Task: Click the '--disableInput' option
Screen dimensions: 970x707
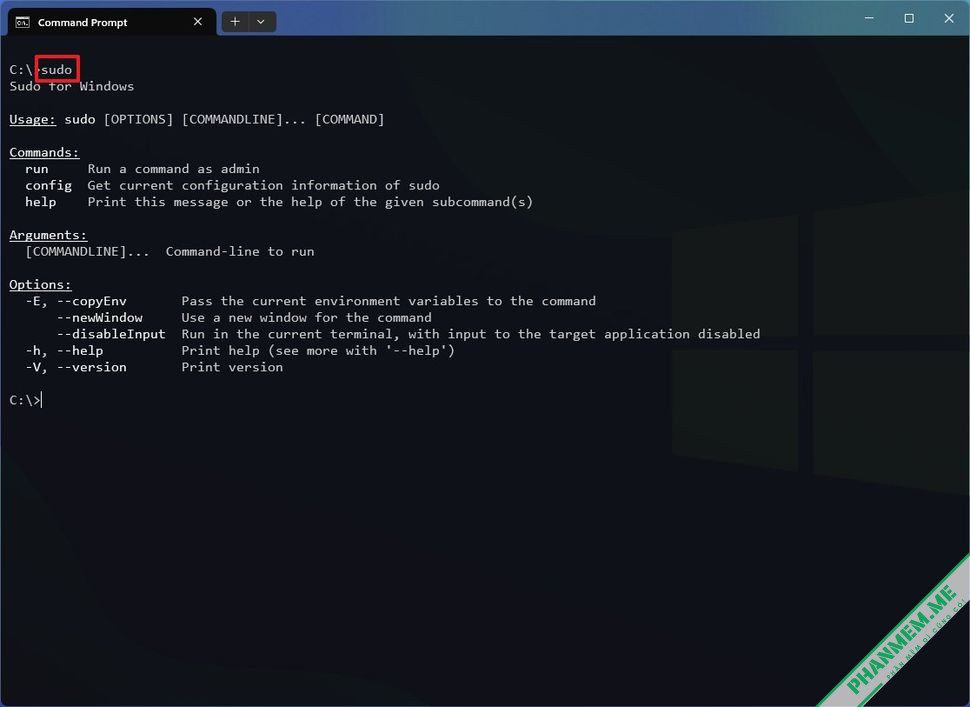Action: click(x=111, y=334)
